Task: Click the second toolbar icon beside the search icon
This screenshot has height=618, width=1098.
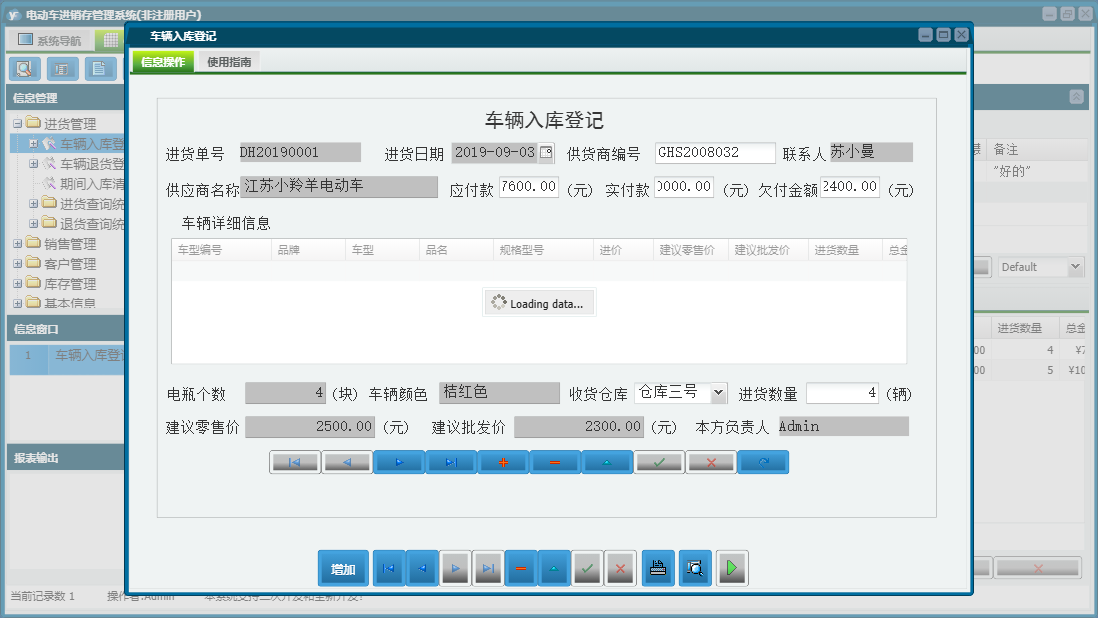Action: tap(62, 69)
